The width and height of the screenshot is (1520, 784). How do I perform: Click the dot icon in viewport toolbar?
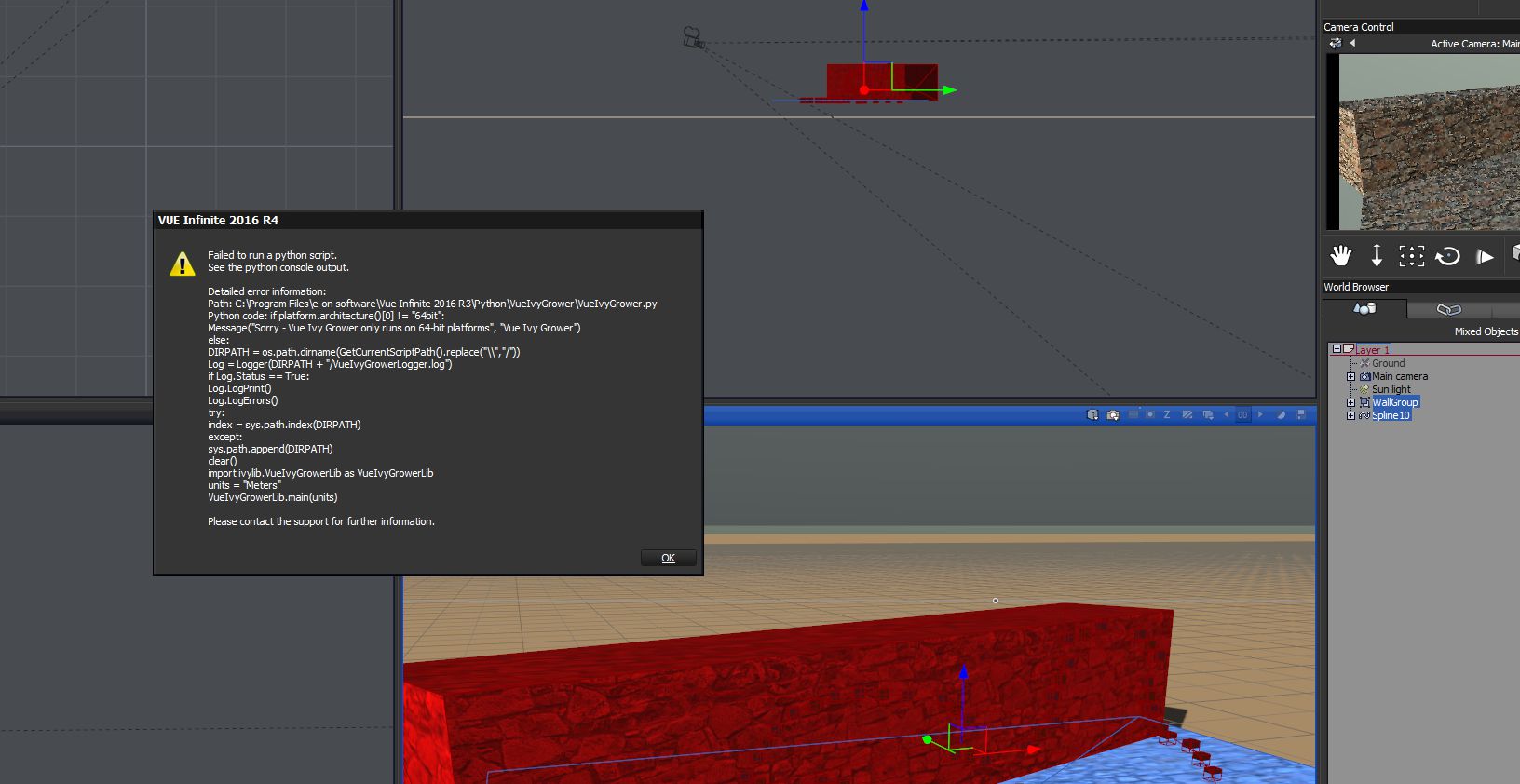(1150, 414)
